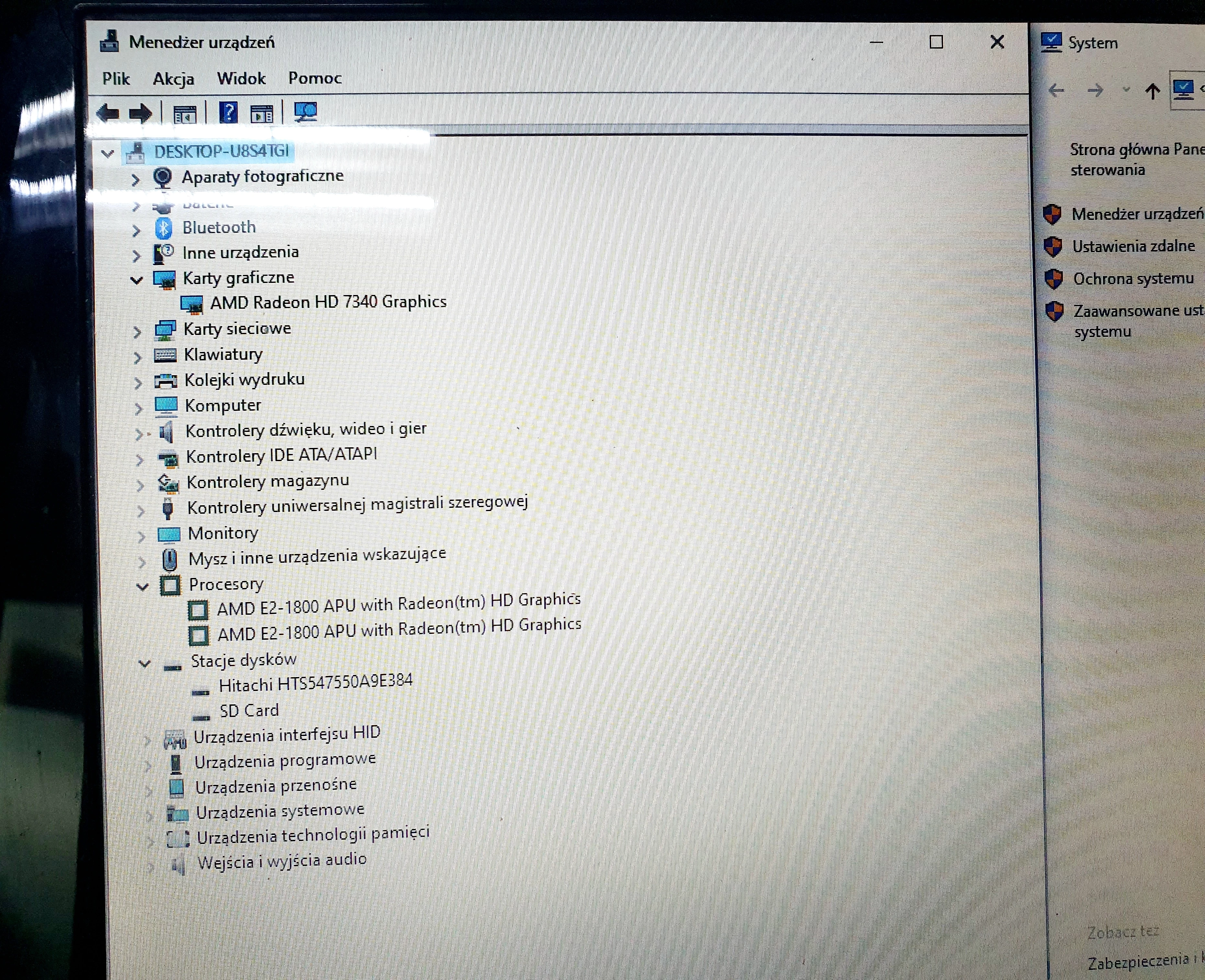This screenshot has width=1205, height=980.
Task: Click the webcam icon beside Aparaty fotograficzne
Action: pyautogui.click(x=163, y=178)
